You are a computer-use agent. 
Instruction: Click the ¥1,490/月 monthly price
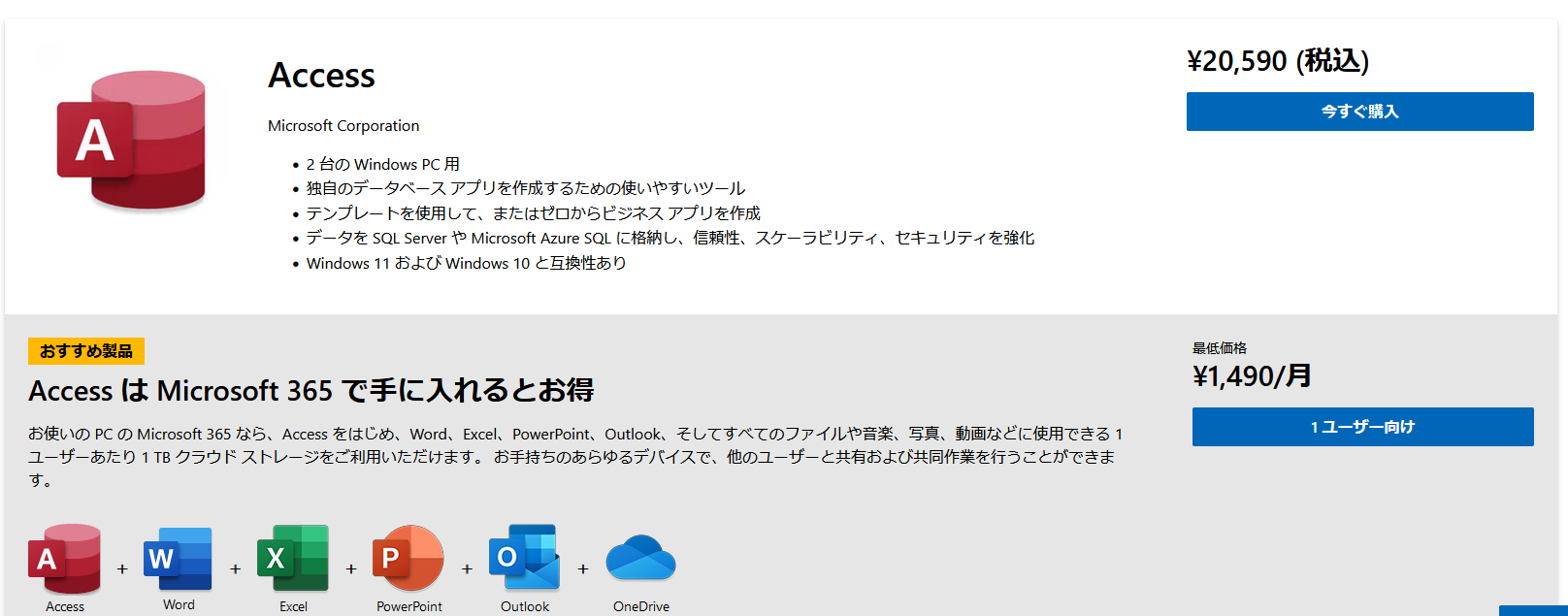[1252, 376]
